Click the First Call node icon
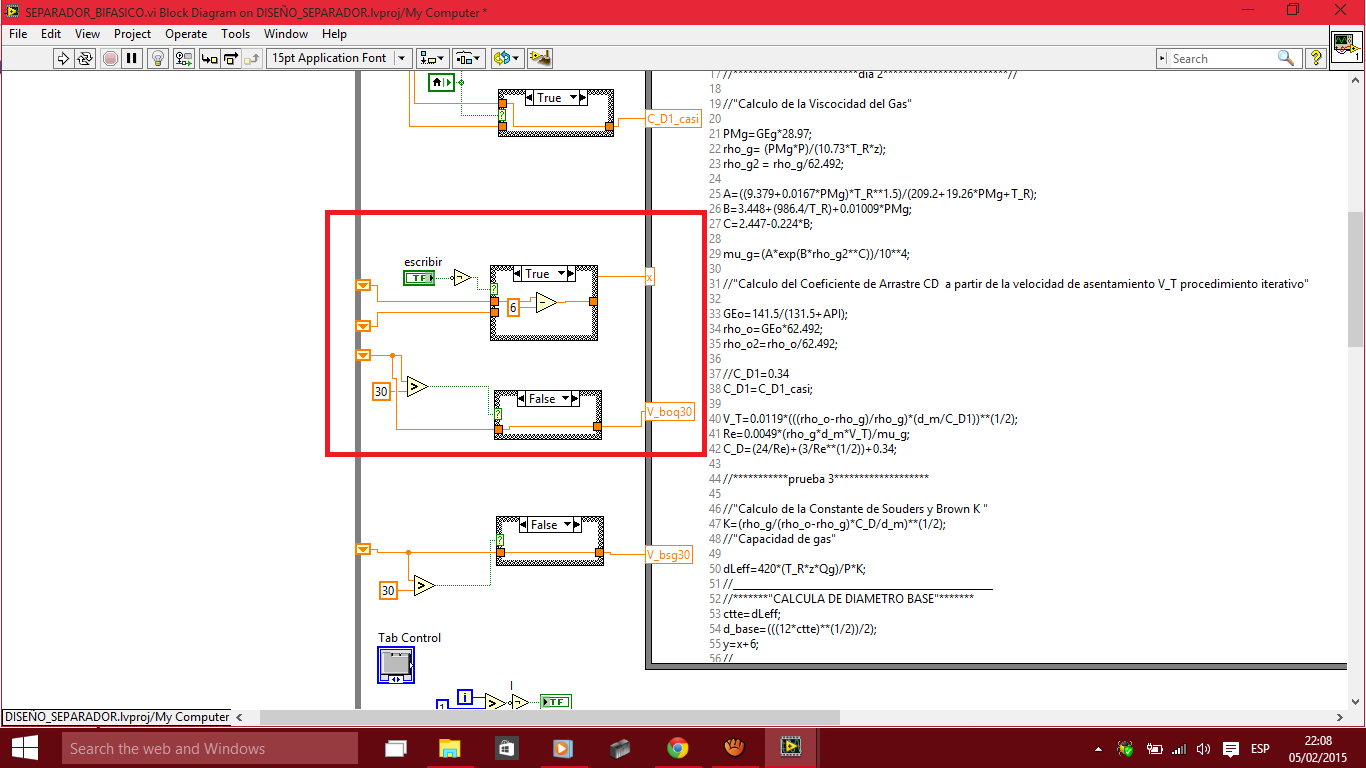Image resolution: width=1366 pixels, height=768 pixels. [441, 82]
